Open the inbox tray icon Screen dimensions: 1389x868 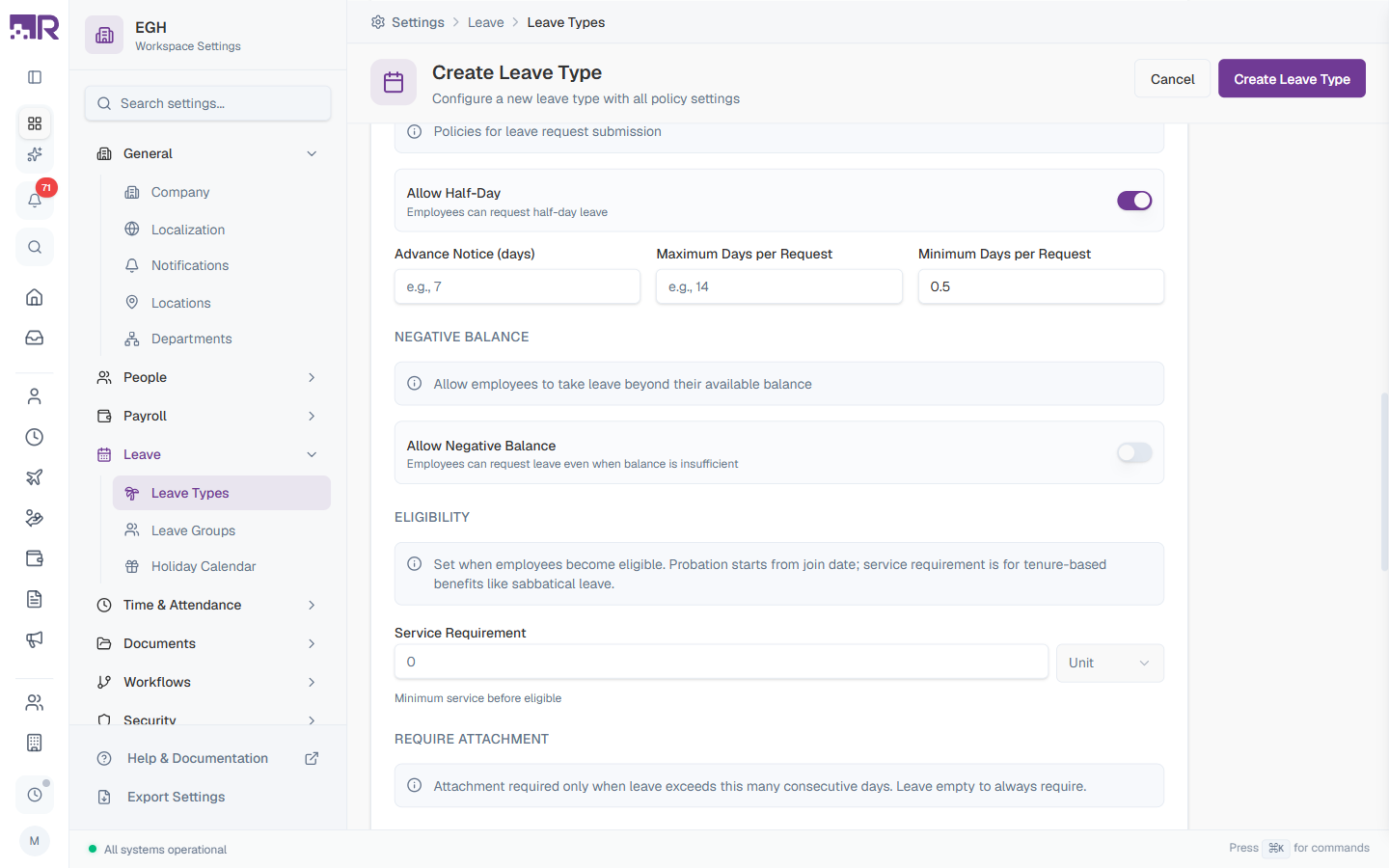tap(35, 338)
